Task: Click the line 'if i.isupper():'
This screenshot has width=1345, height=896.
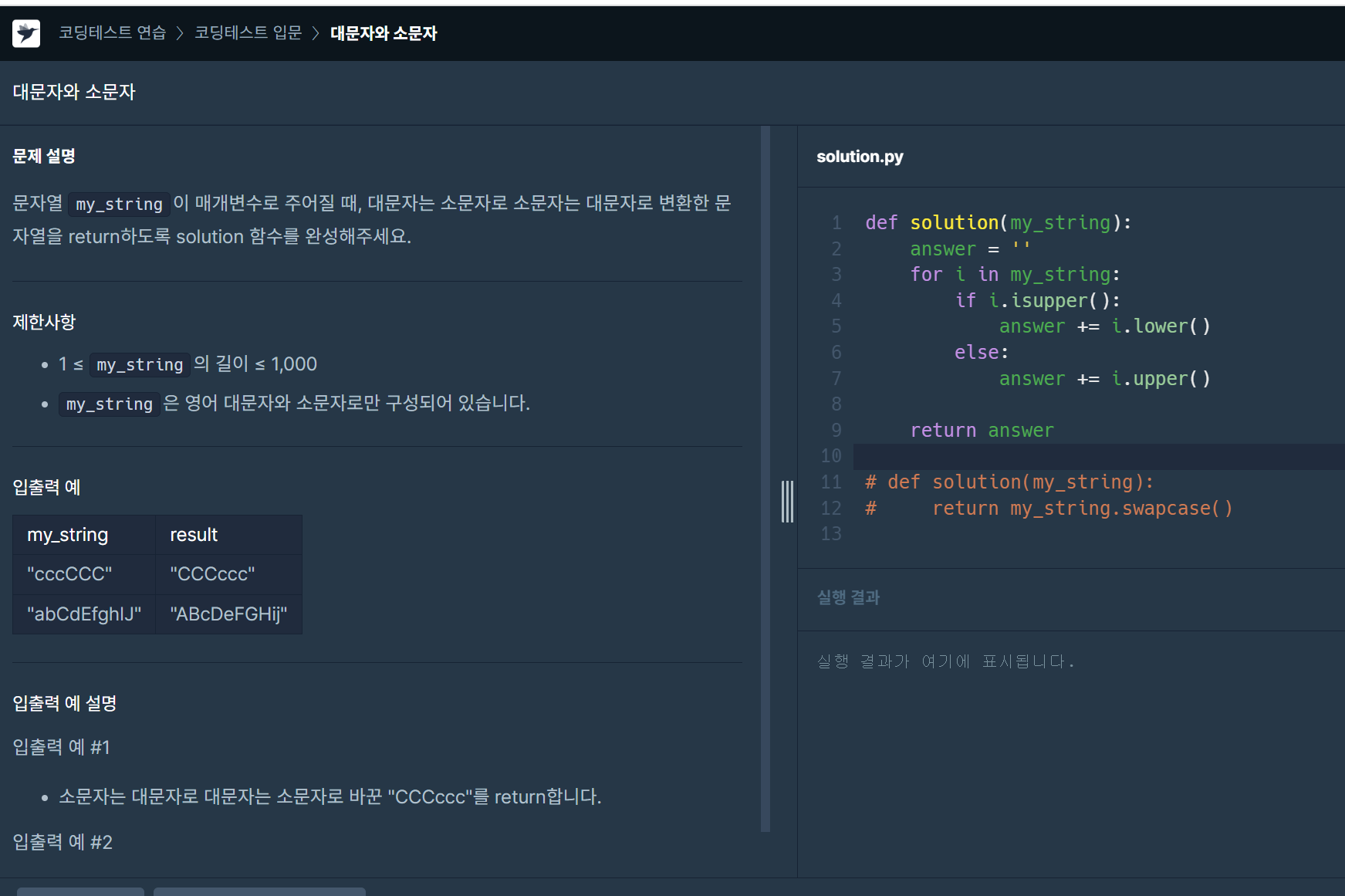Action: pyautogui.click(x=1037, y=301)
